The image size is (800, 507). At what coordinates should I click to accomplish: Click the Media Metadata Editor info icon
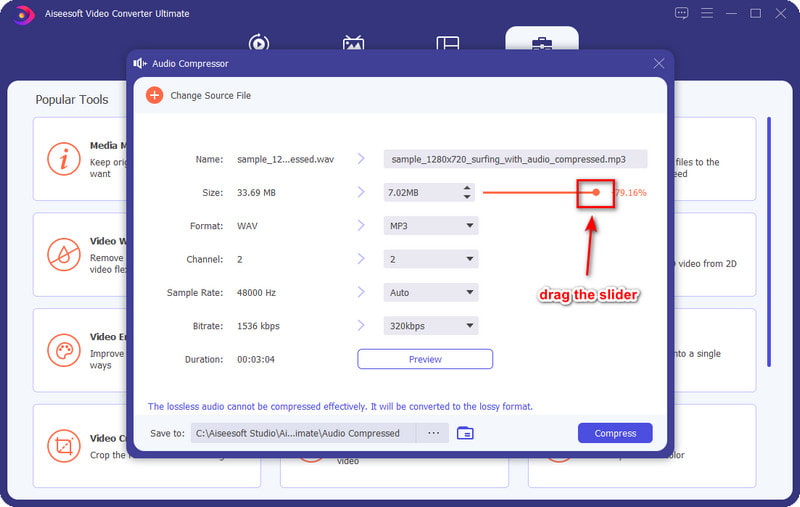(x=64, y=158)
